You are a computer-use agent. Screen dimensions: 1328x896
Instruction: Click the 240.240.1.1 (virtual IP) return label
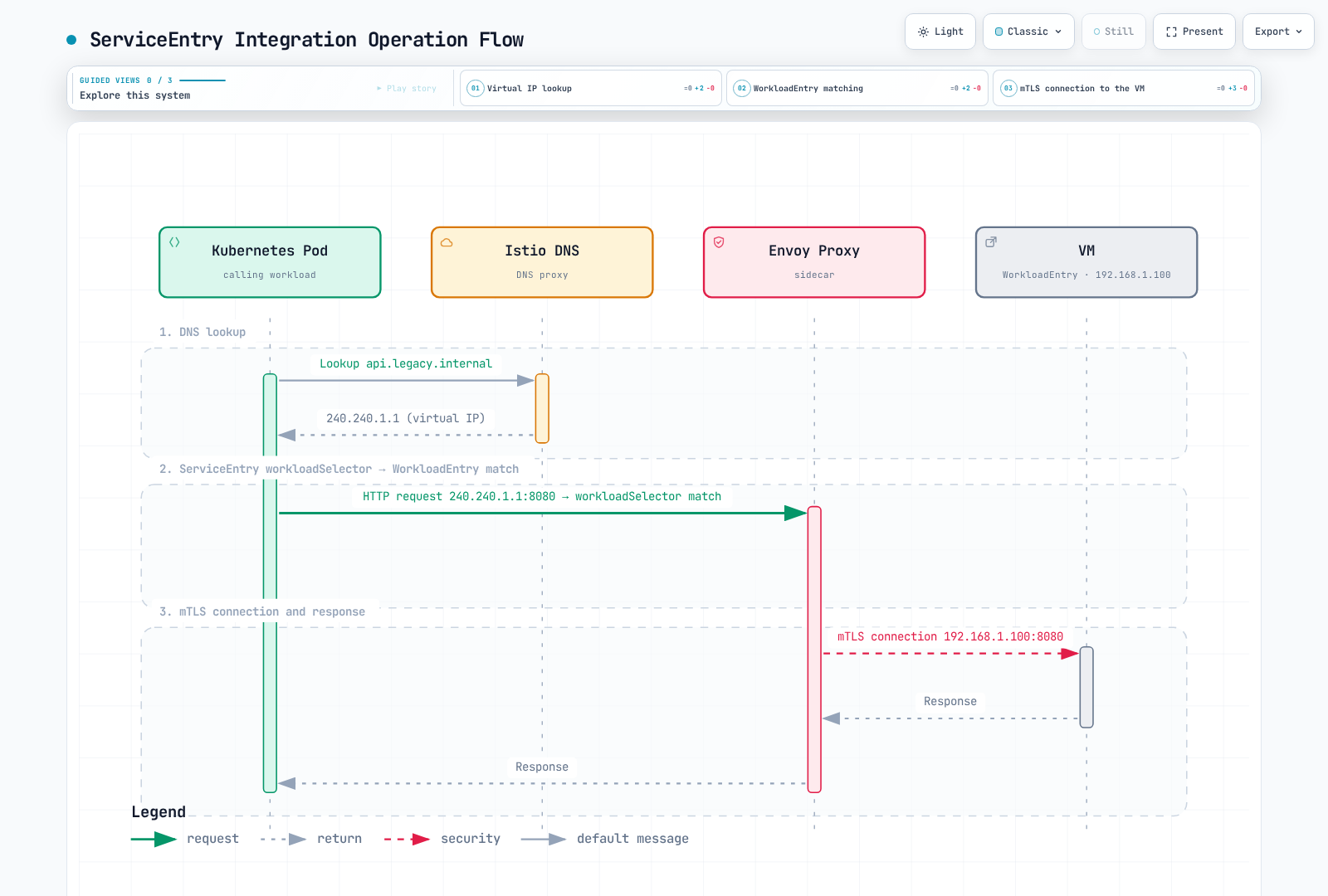[x=406, y=418]
